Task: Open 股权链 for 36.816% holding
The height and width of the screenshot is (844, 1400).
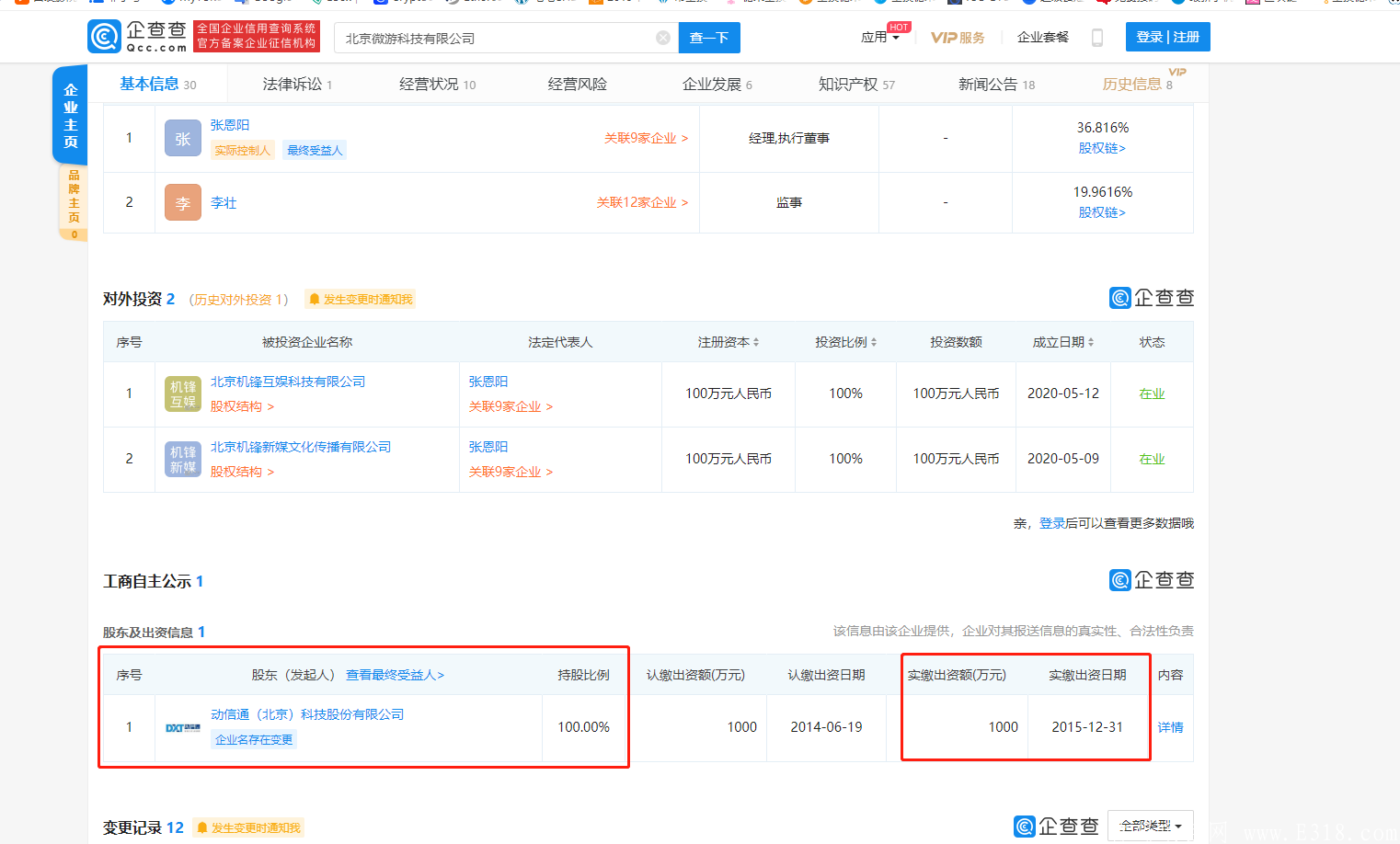Action: 1102,148
